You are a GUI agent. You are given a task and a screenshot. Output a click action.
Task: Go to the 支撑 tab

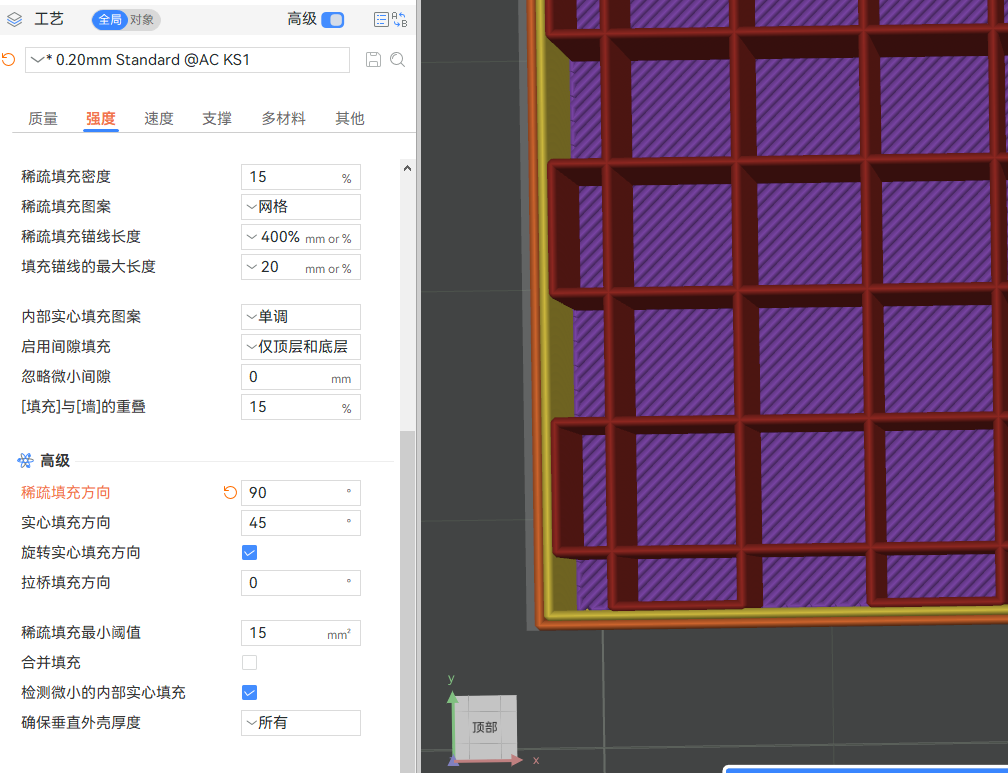pos(217,118)
